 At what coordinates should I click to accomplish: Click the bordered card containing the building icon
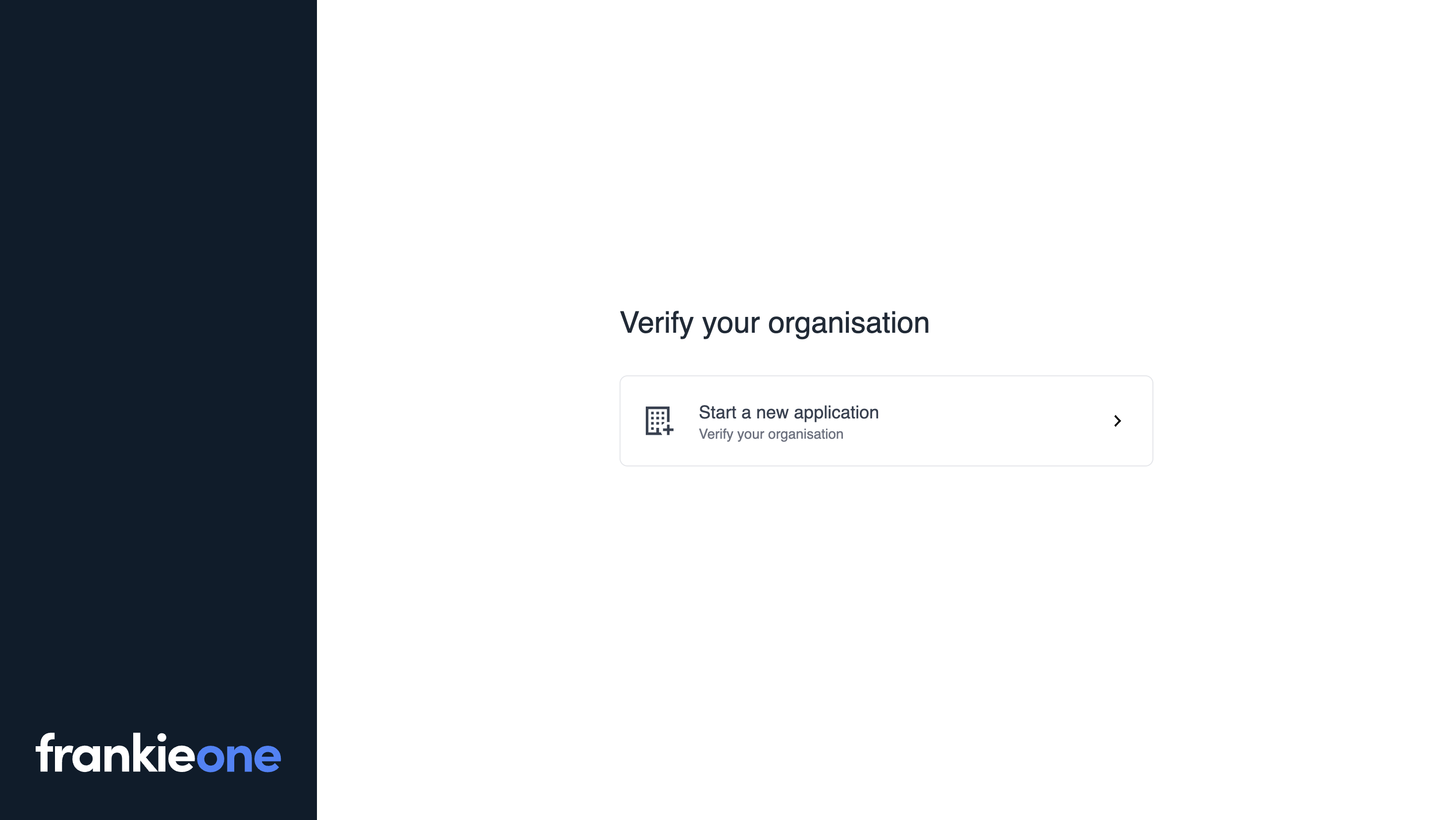(886, 420)
